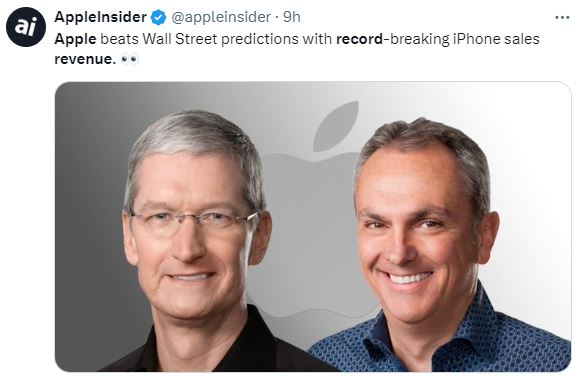576x377 pixels.
Task: Click the eyes emoji in the tweet
Action: tap(130, 59)
